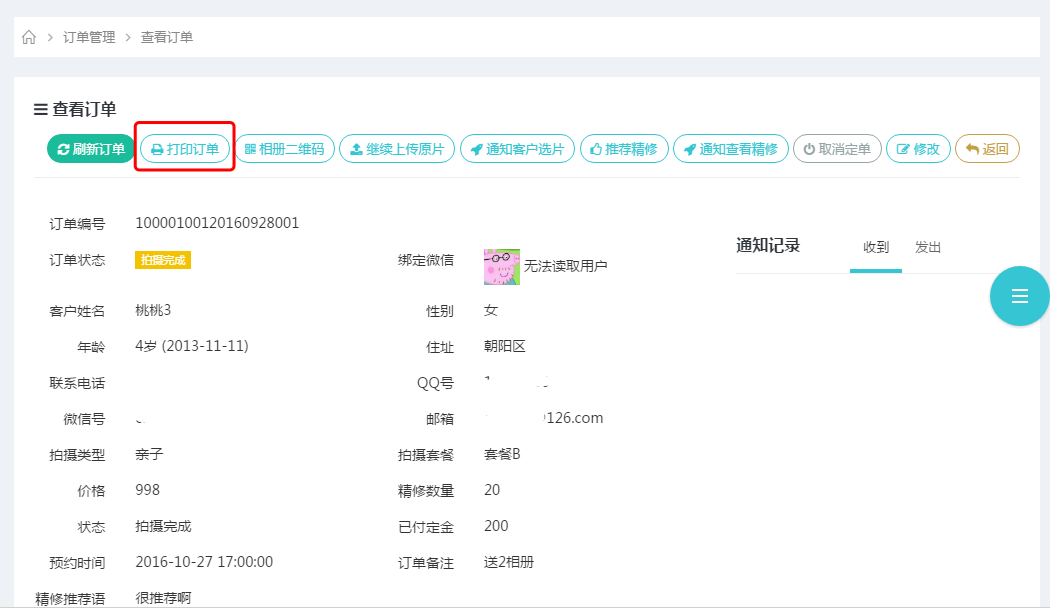Screen dimensions: 1050x609
Task: Click the 查看订单 list icon heading
Action: point(75,110)
